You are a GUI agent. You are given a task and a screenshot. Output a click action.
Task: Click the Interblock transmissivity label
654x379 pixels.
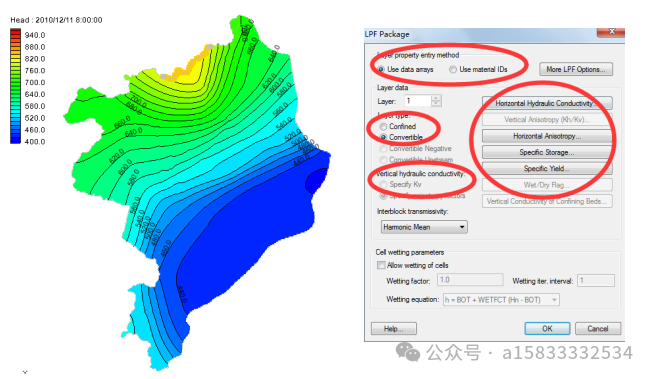pos(413,211)
